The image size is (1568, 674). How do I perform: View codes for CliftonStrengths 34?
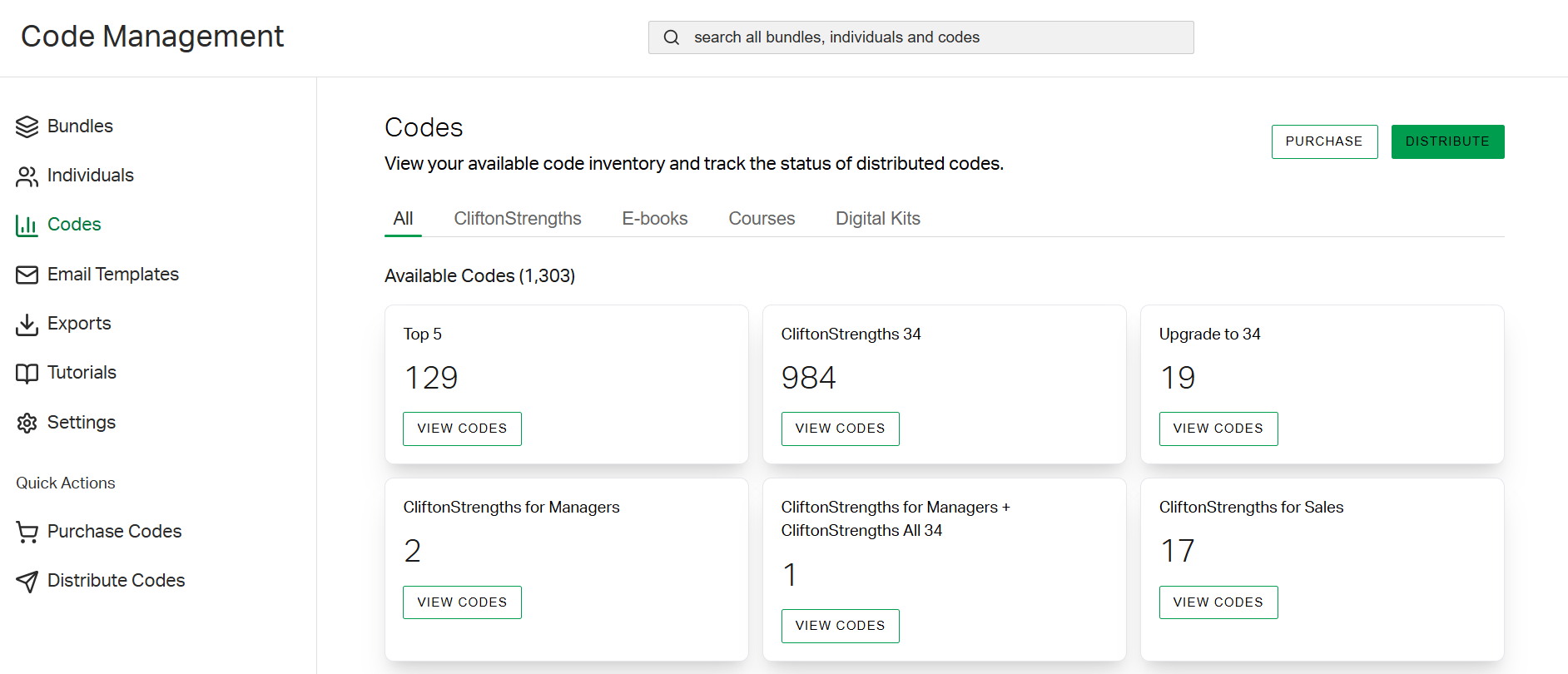click(840, 429)
